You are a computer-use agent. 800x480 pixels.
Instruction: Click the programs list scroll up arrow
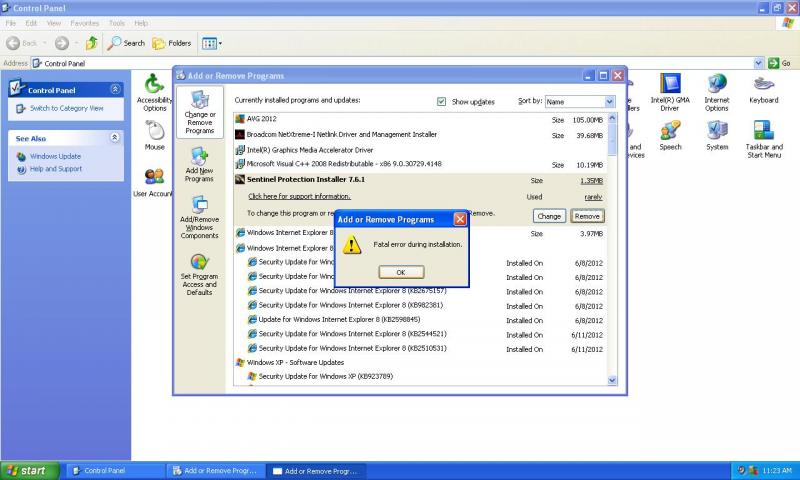[x=612, y=118]
